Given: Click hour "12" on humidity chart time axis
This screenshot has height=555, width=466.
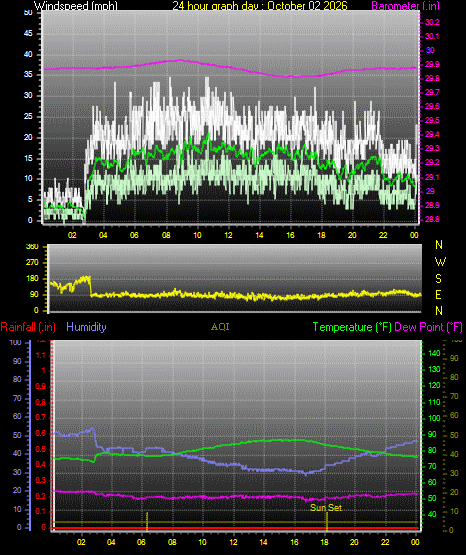Looking at the screenshot, I should [x=233, y=542].
